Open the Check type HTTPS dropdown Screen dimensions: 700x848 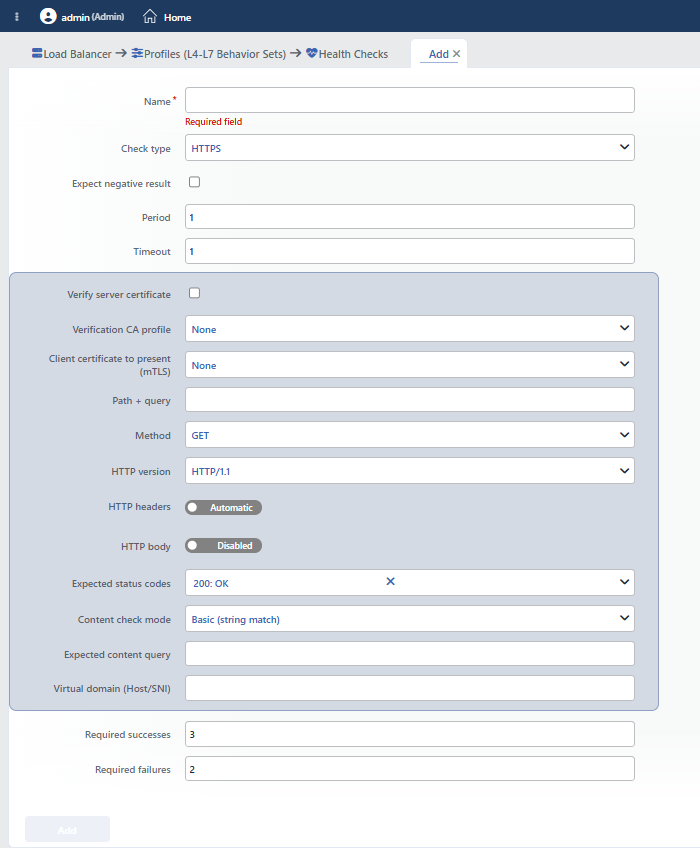(410, 148)
